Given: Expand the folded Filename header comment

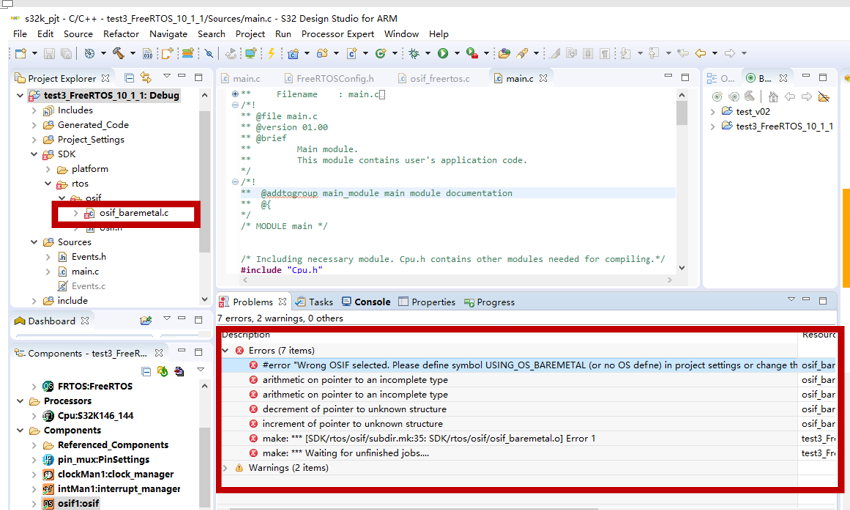Looking at the screenshot, I should (235, 94).
